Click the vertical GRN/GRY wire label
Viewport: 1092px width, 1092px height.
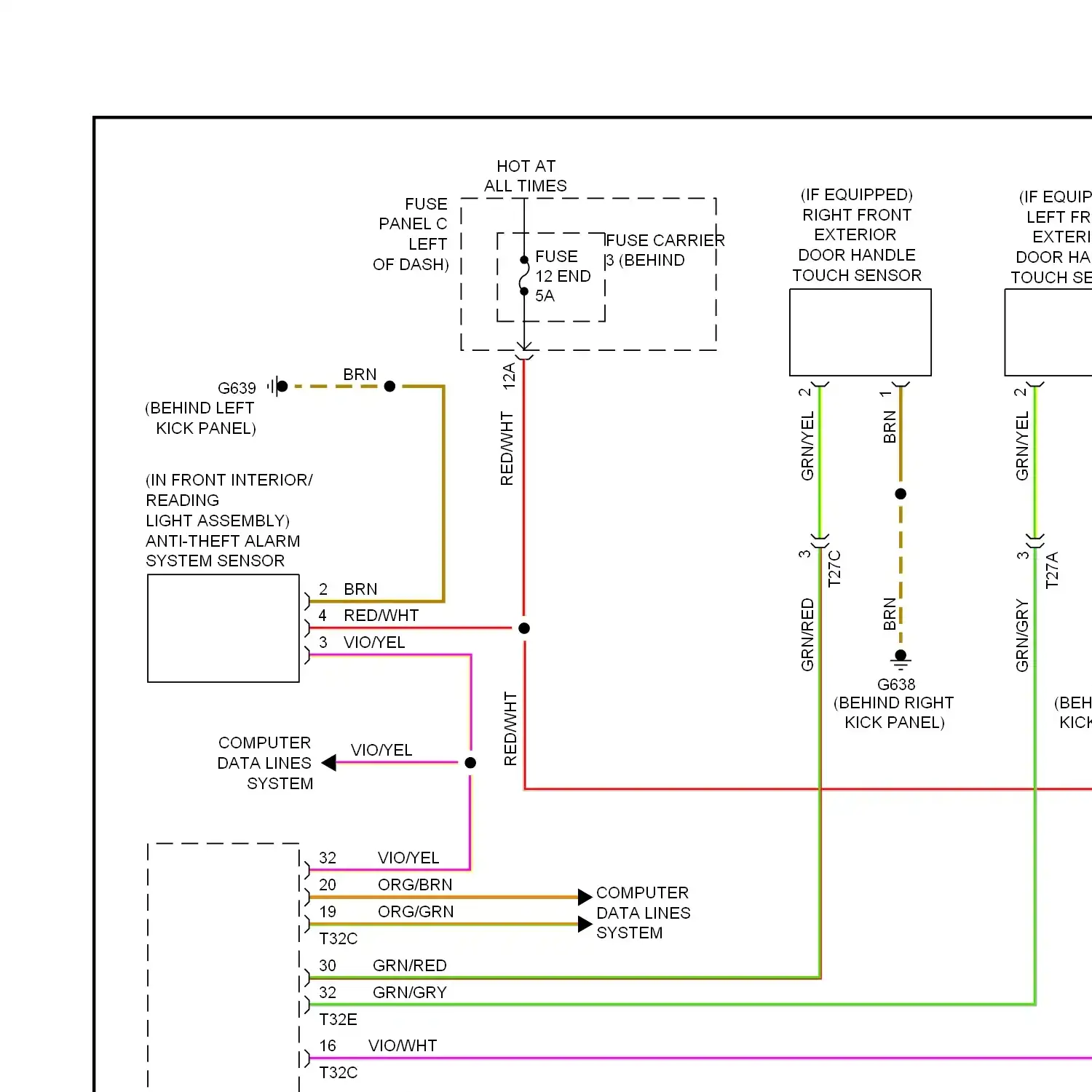point(1022,636)
